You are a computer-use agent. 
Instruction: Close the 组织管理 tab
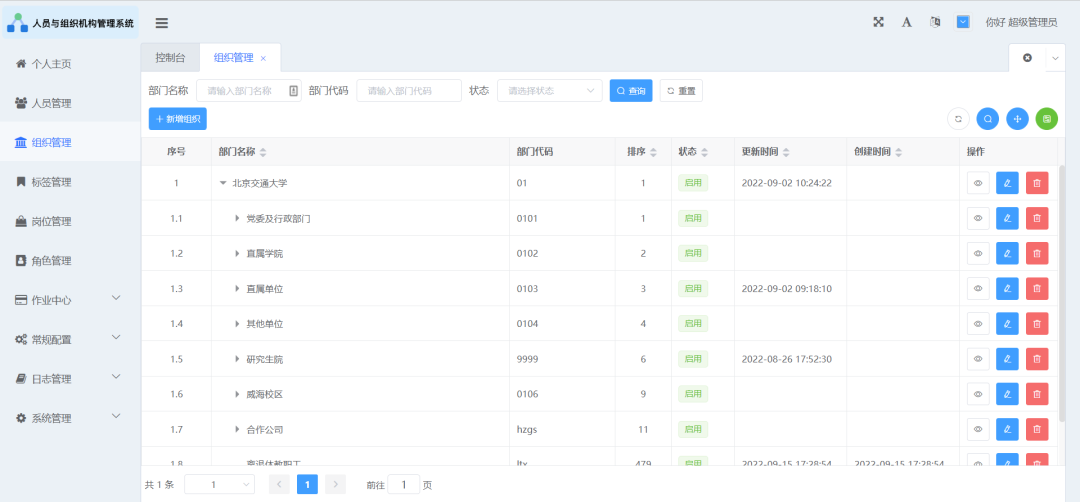263,59
